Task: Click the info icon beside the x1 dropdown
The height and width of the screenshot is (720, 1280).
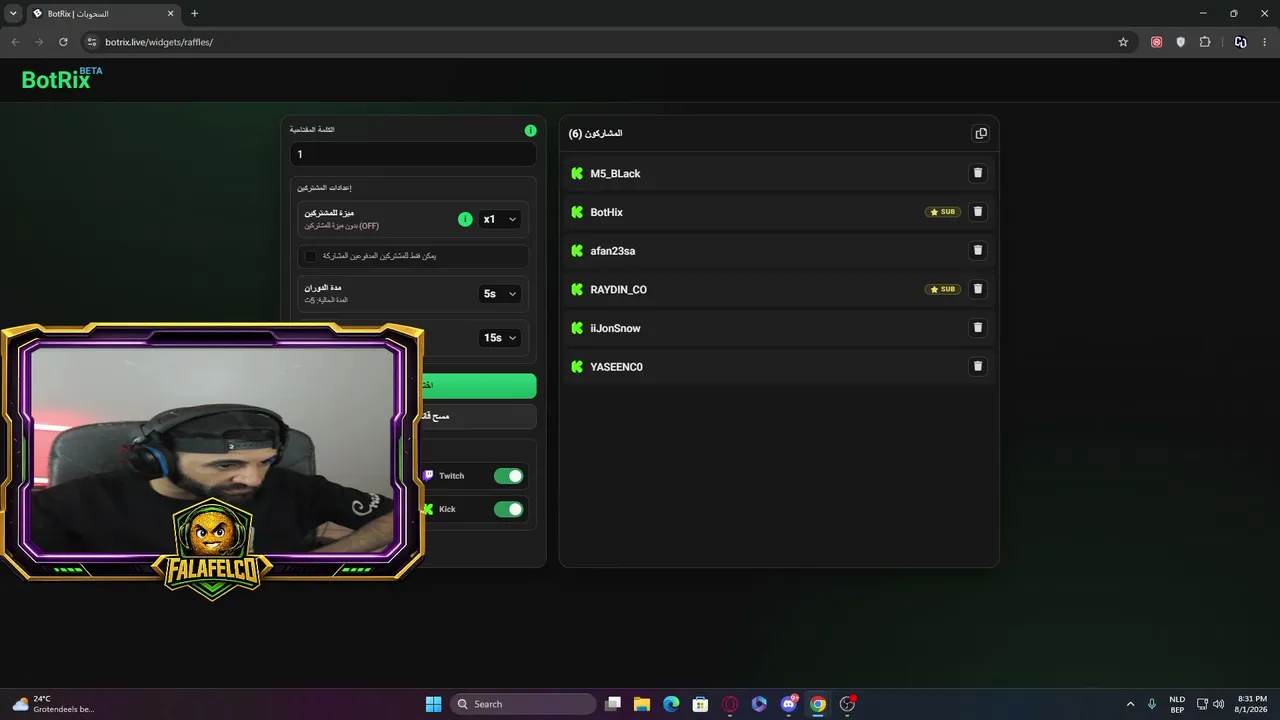Action: (x=465, y=219)
